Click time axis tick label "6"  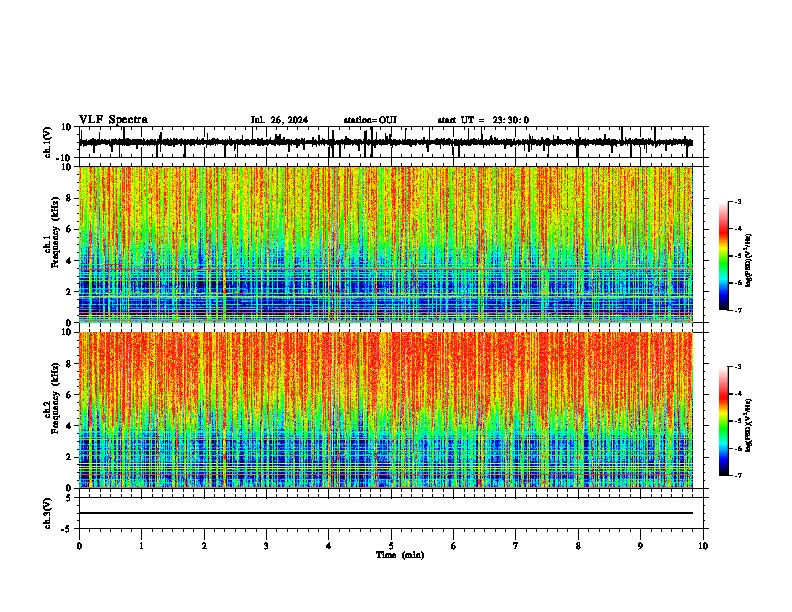[x=454, y=546]
